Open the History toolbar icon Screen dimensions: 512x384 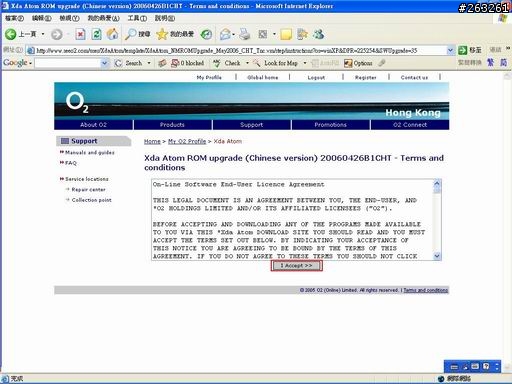pos(206,34)
